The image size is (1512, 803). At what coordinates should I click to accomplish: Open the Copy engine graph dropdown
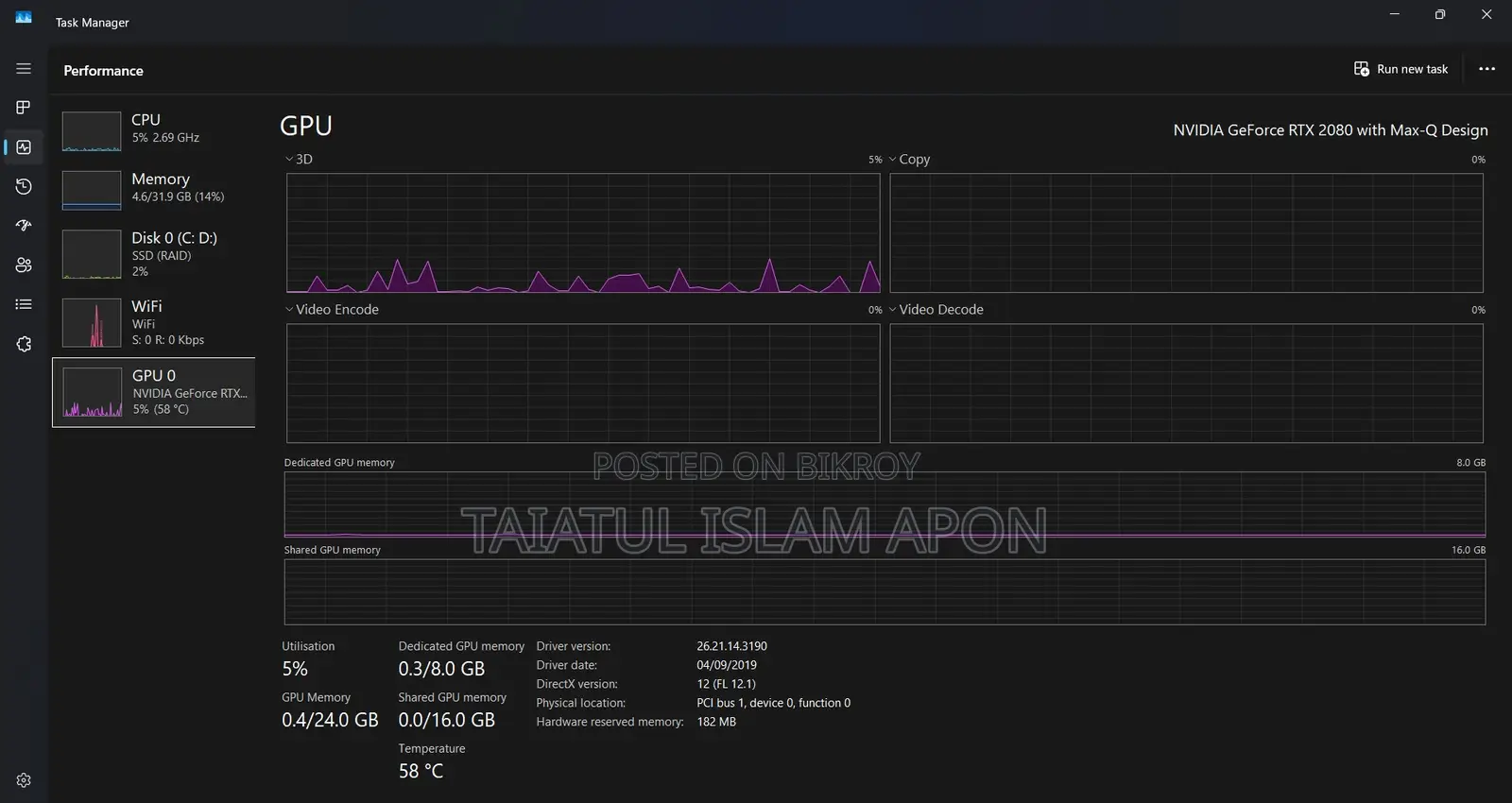(909, 160)
